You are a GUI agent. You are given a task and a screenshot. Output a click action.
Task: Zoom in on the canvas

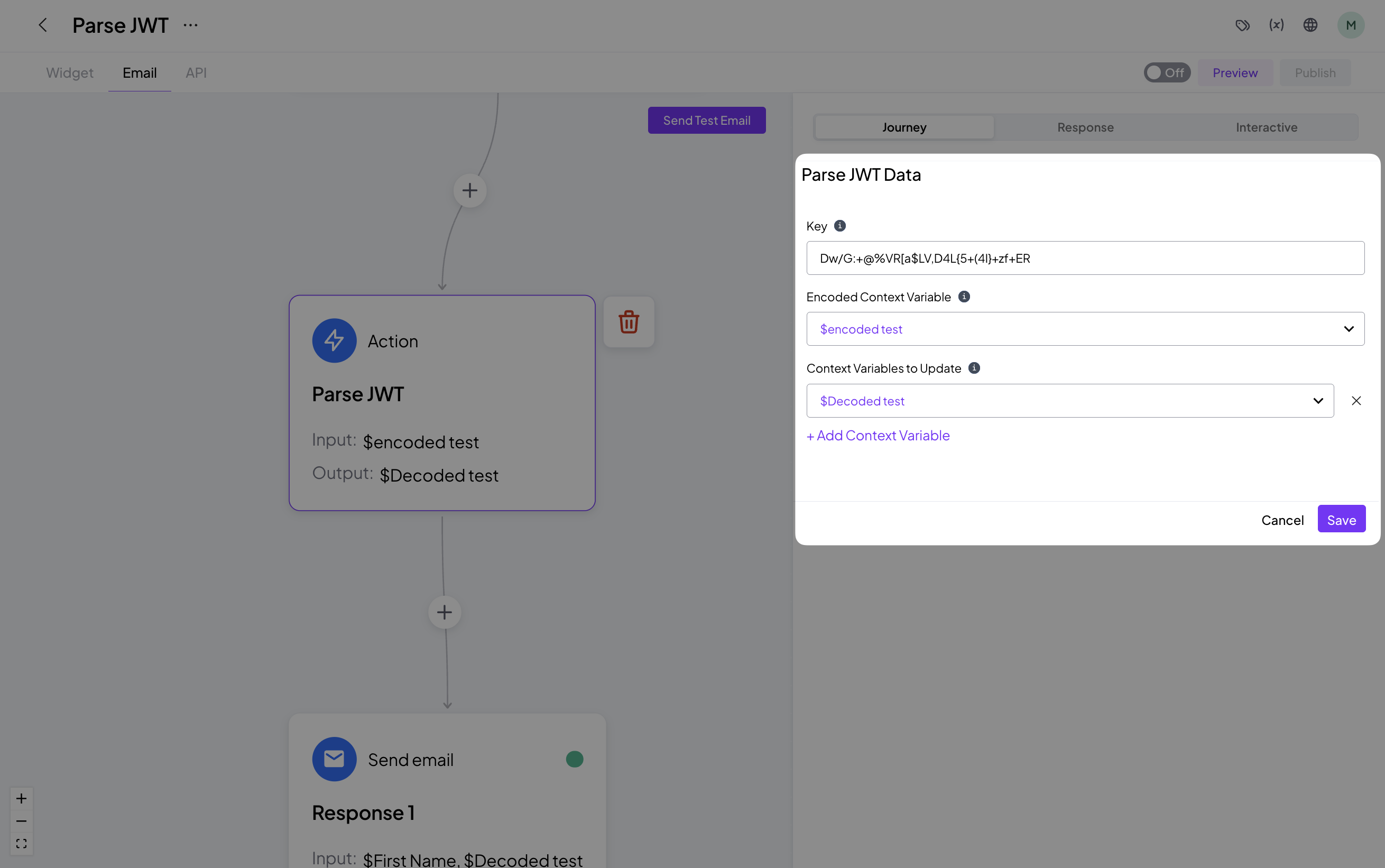21,799
